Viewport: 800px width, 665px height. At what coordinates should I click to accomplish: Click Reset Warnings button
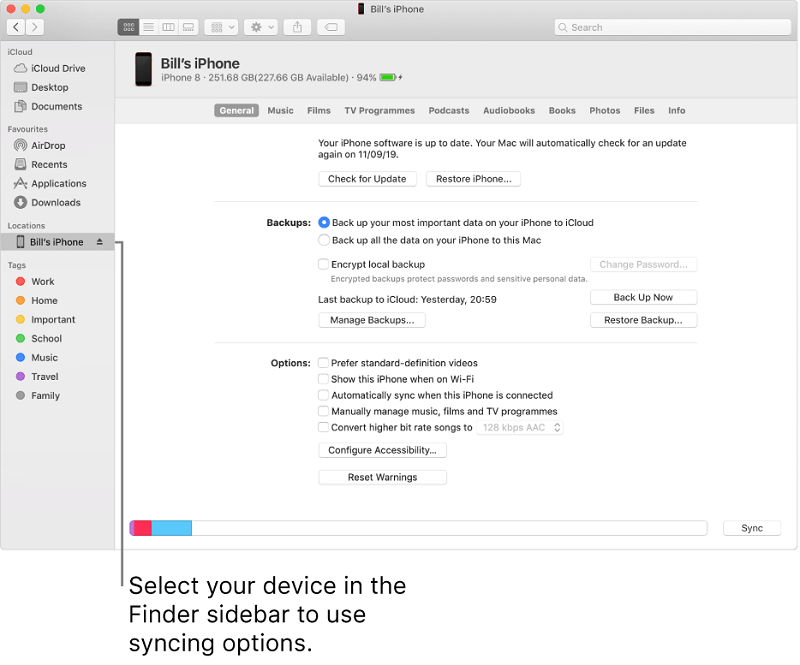pos(382,477)
